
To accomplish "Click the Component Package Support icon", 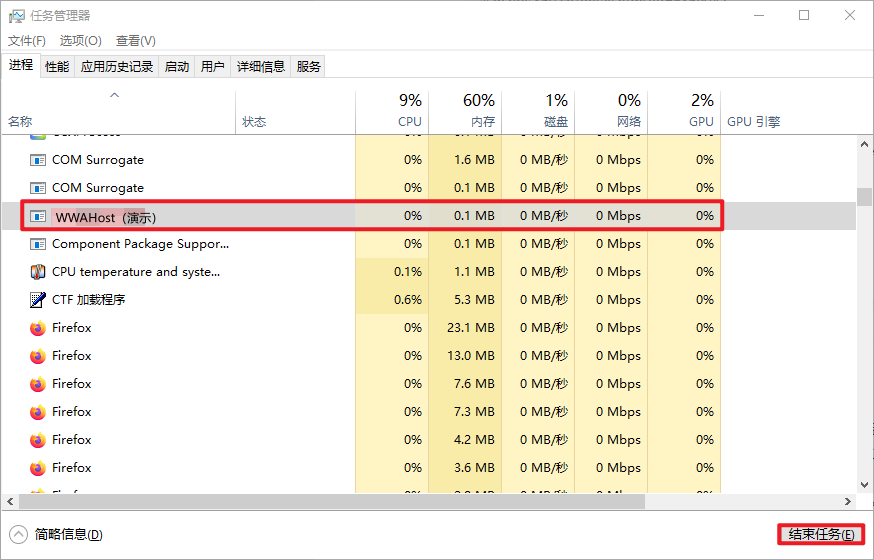I will click(x=38, y=244).
